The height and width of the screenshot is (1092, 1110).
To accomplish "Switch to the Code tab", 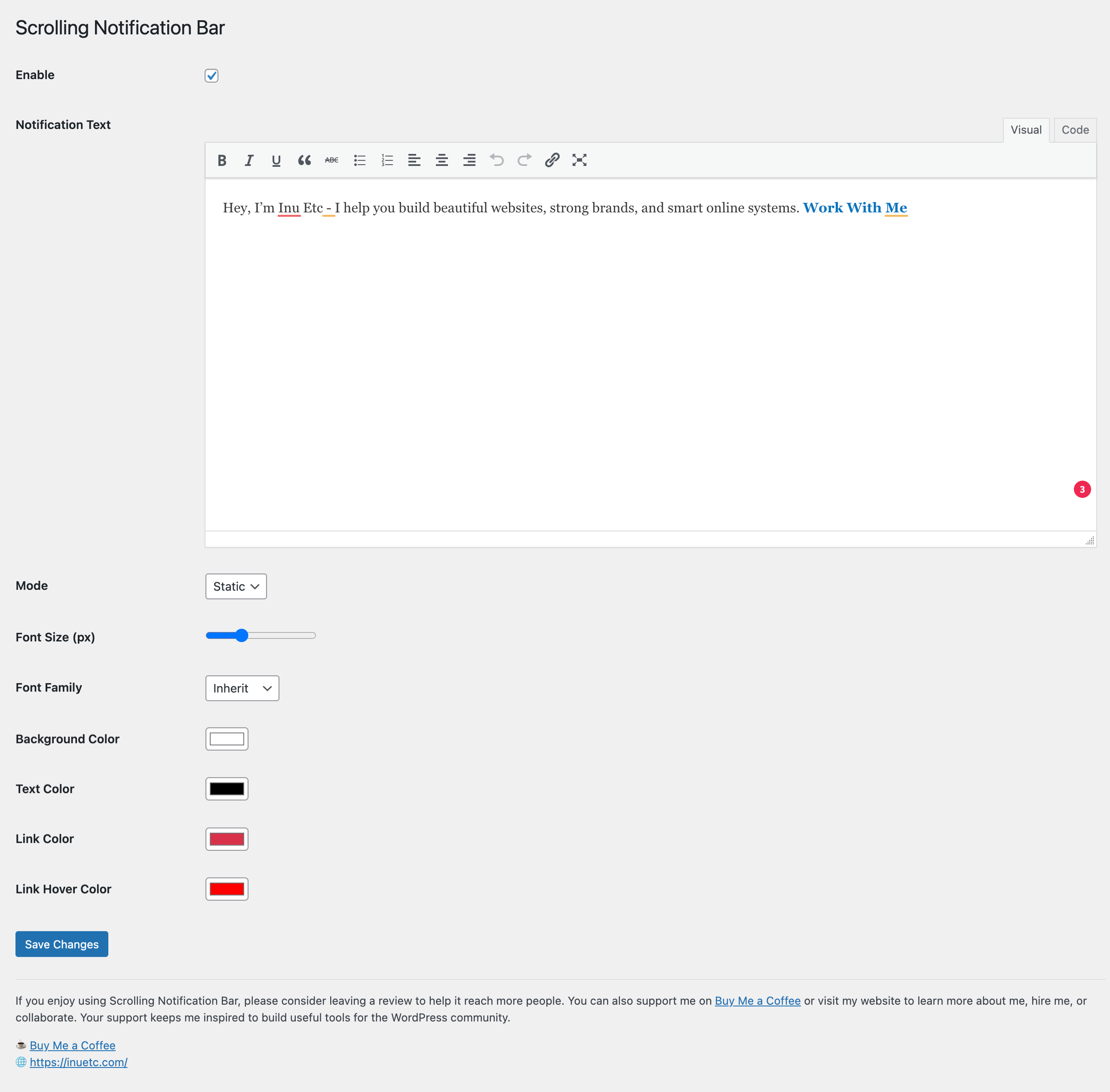I will pyautogui.click(x=1074, y=129).
